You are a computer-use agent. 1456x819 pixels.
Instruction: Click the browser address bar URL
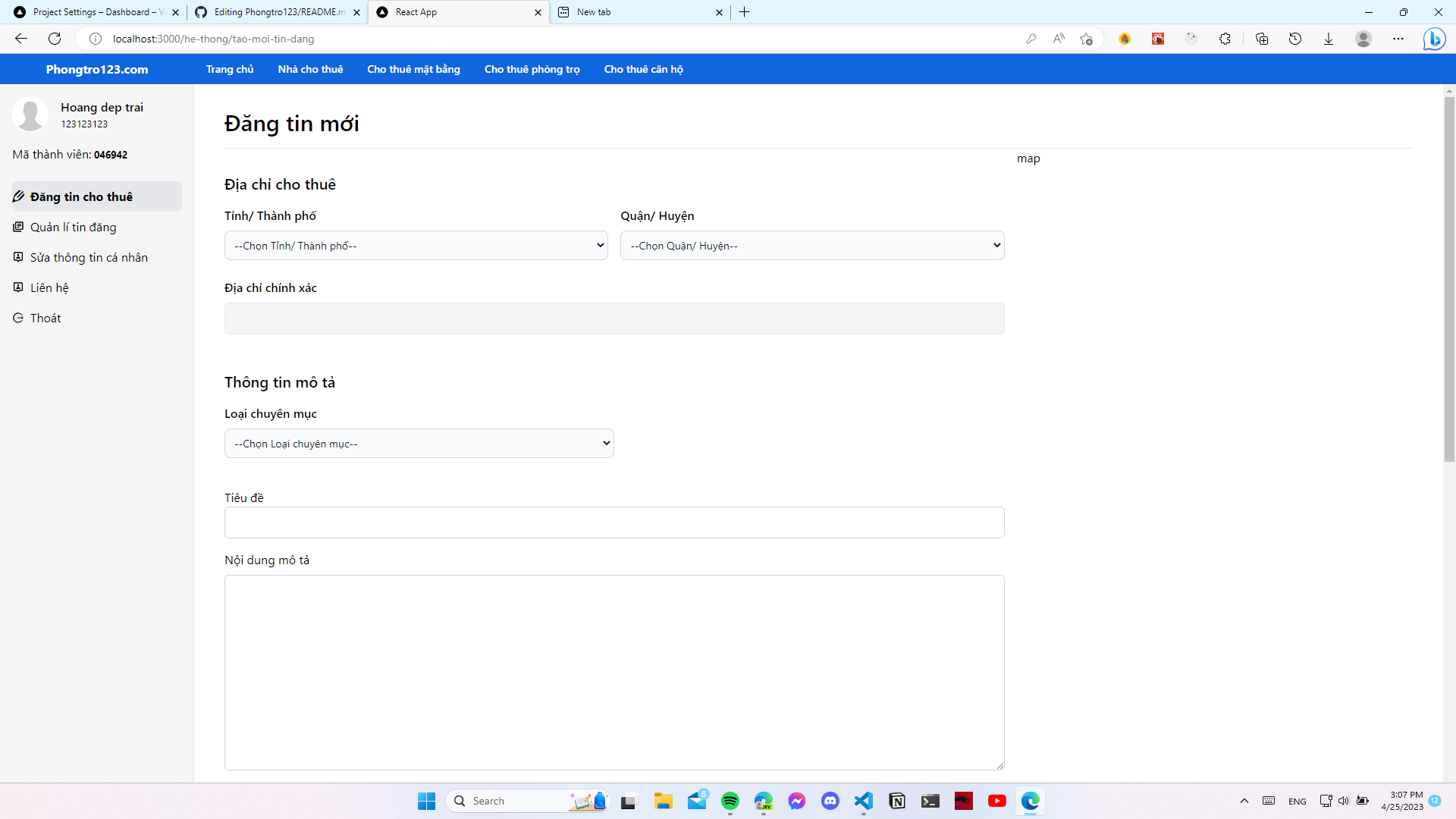(213, 39)
